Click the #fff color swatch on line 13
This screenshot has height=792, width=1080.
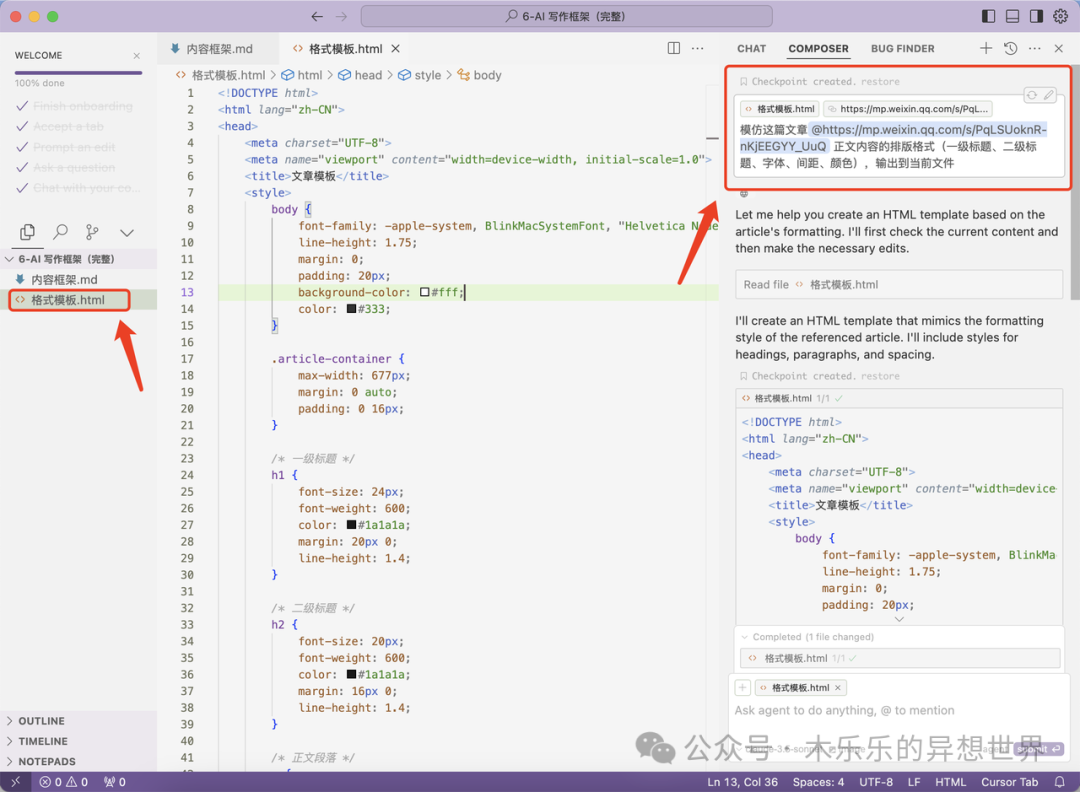[425, 292]
